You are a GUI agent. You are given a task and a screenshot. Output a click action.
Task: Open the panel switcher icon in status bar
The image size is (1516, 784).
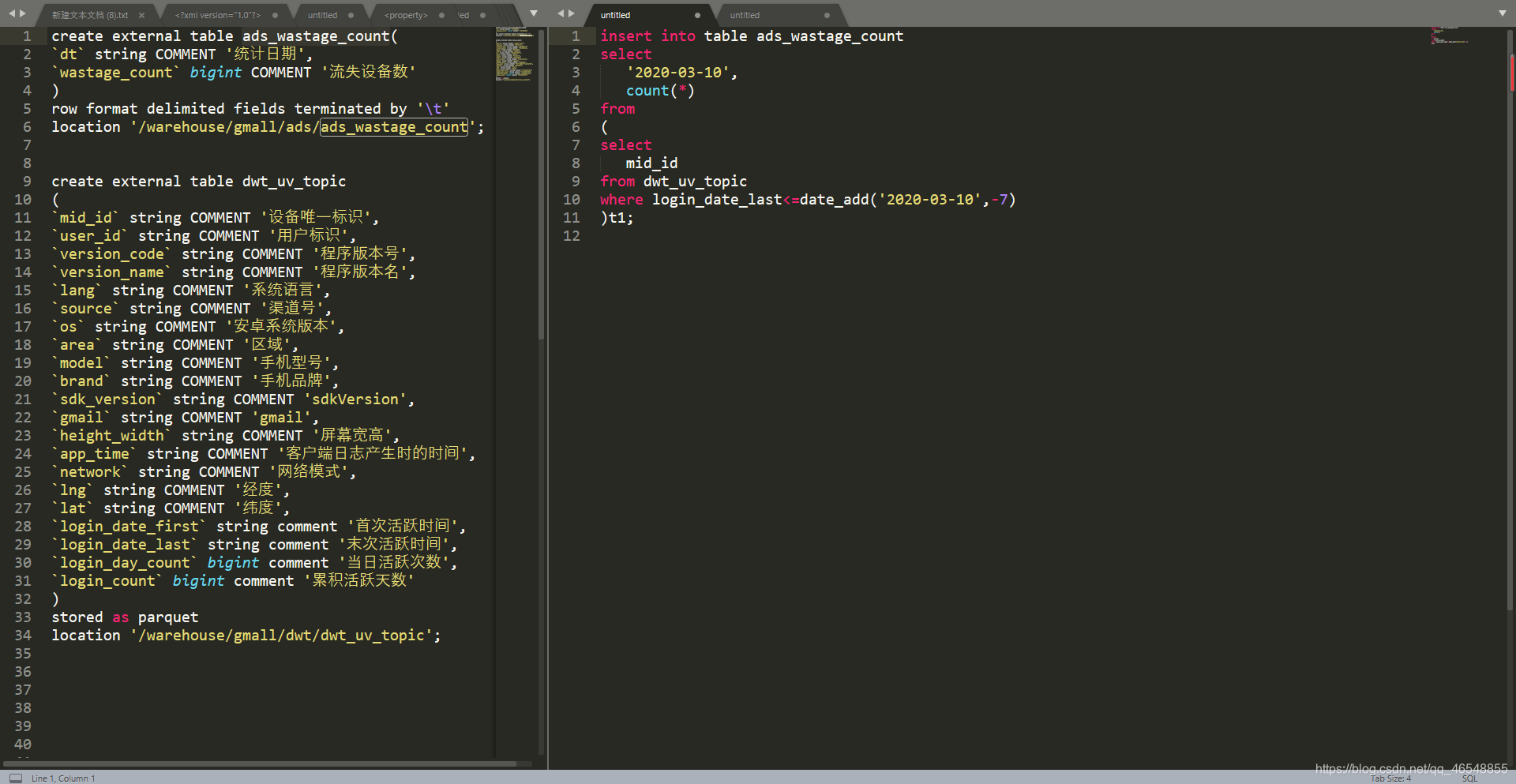coord(16,778)
